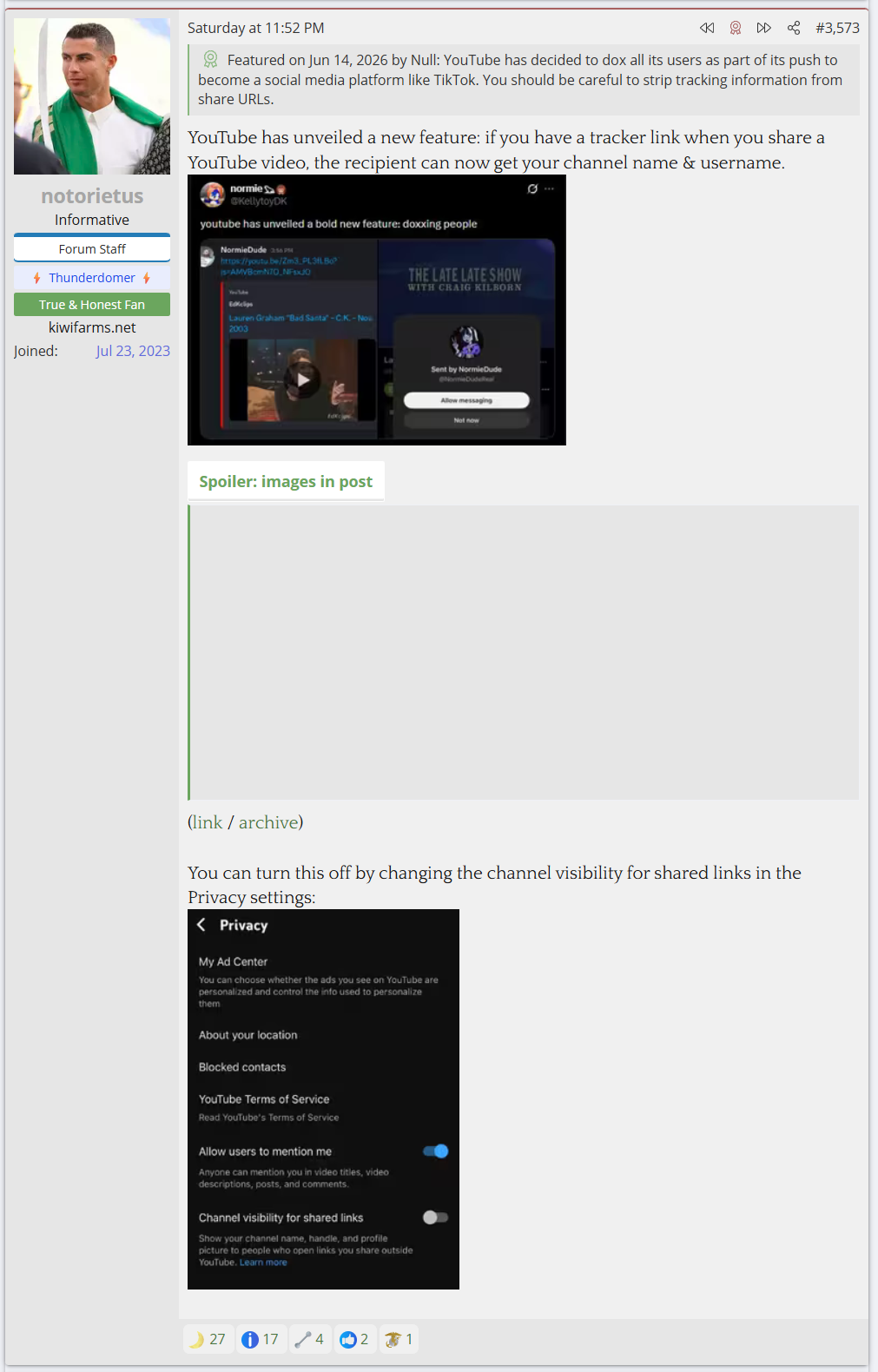Click the Forum Staff banner
878x1372 pixels.
tap(92, 248)
